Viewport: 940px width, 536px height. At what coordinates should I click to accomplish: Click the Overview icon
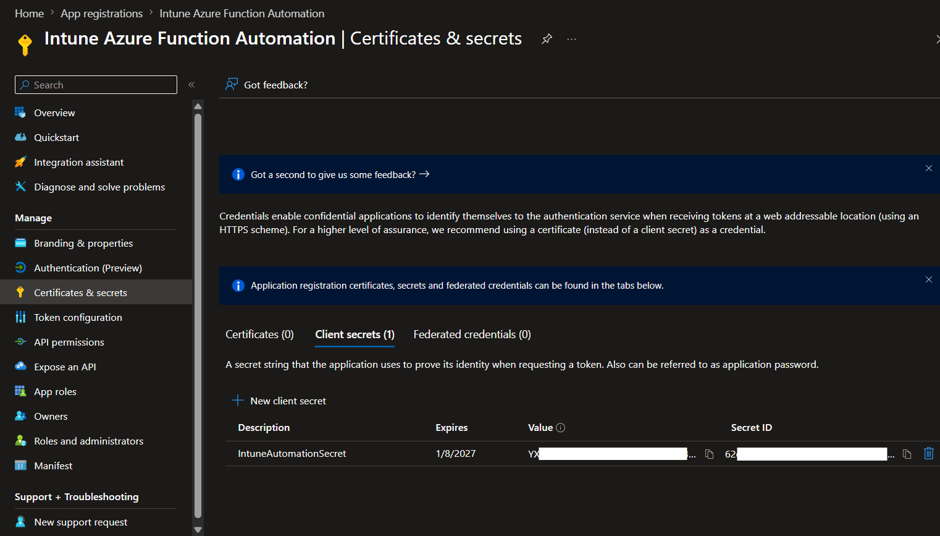click(x=20, y=112)
